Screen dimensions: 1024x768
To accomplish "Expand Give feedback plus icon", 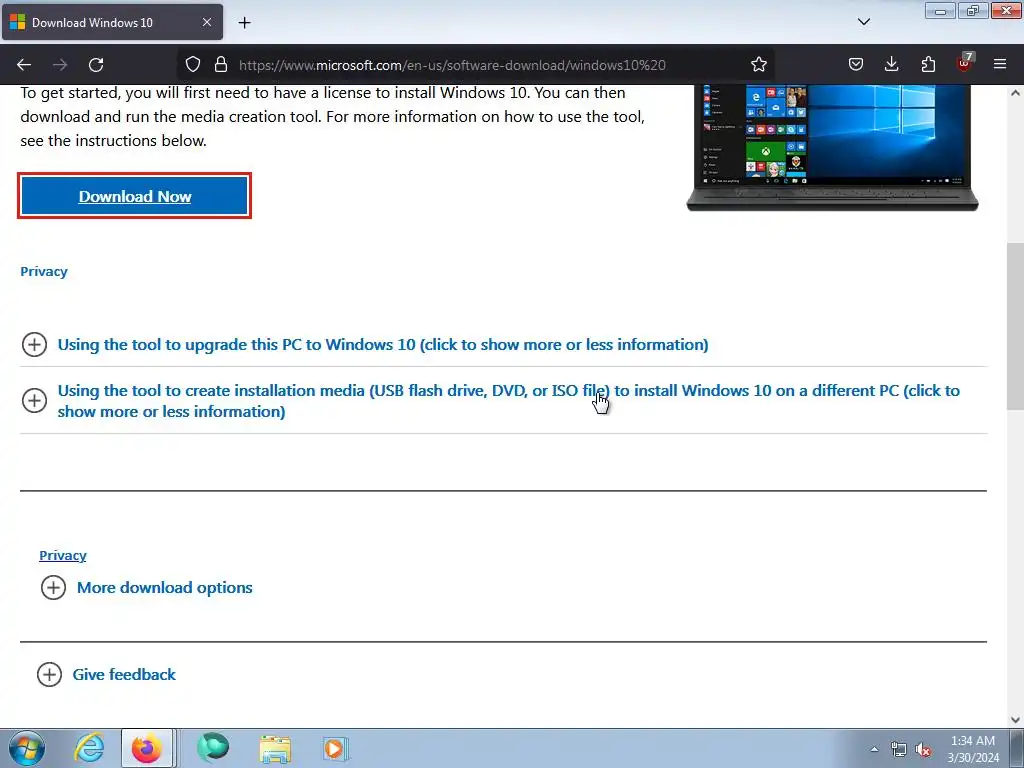I will 49,675.
